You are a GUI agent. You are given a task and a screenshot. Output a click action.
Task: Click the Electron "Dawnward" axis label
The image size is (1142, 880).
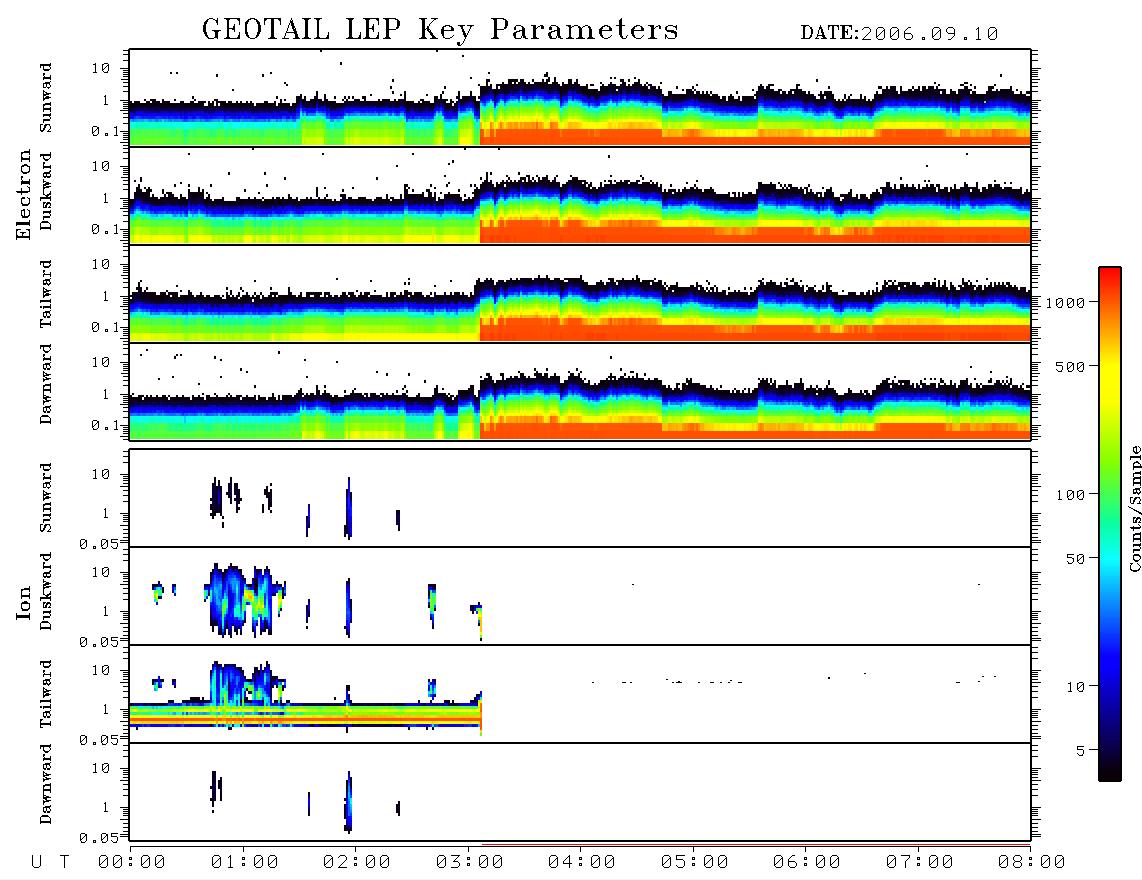(x=46, y=384)
